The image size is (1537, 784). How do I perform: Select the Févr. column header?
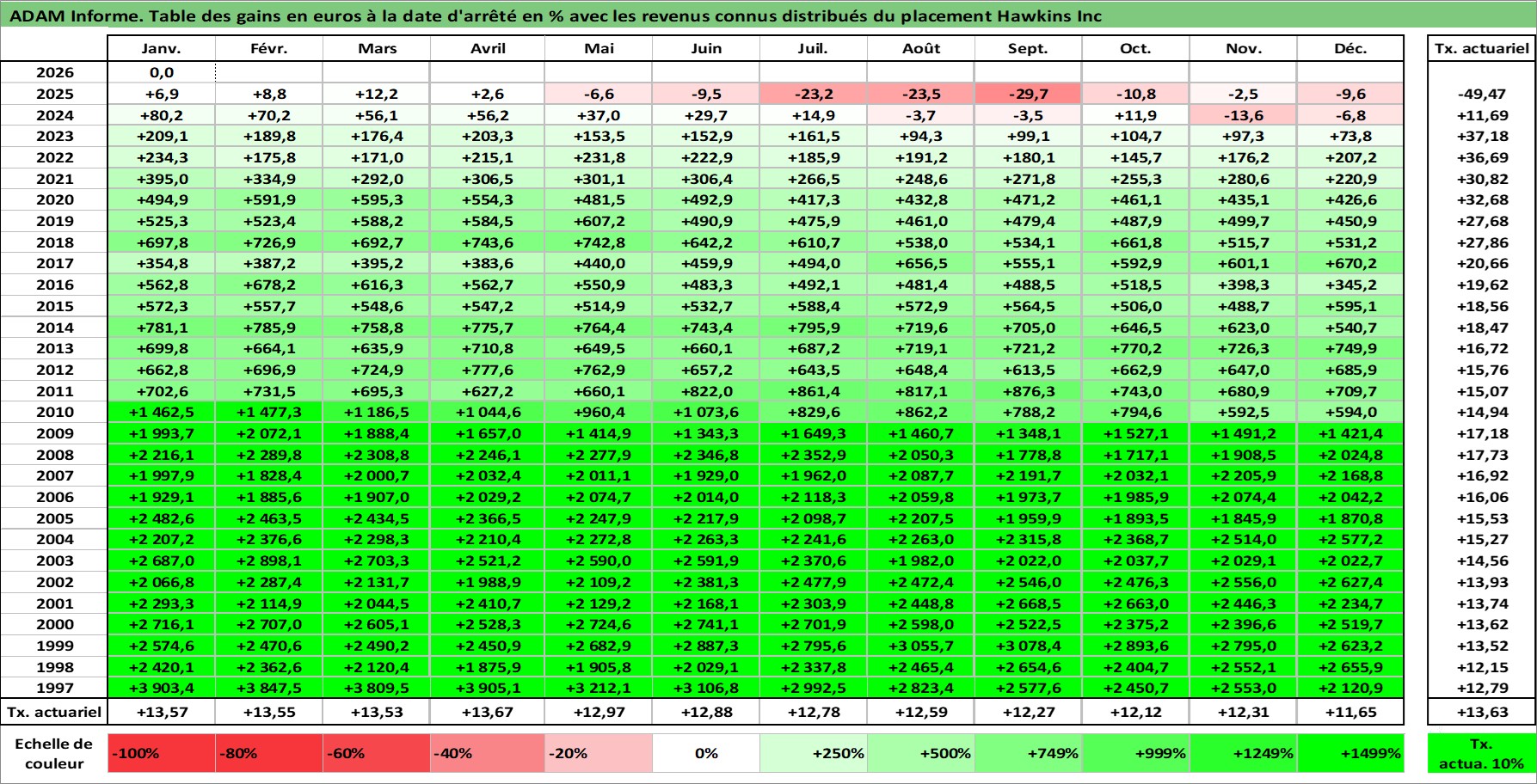tap(269, 48)
